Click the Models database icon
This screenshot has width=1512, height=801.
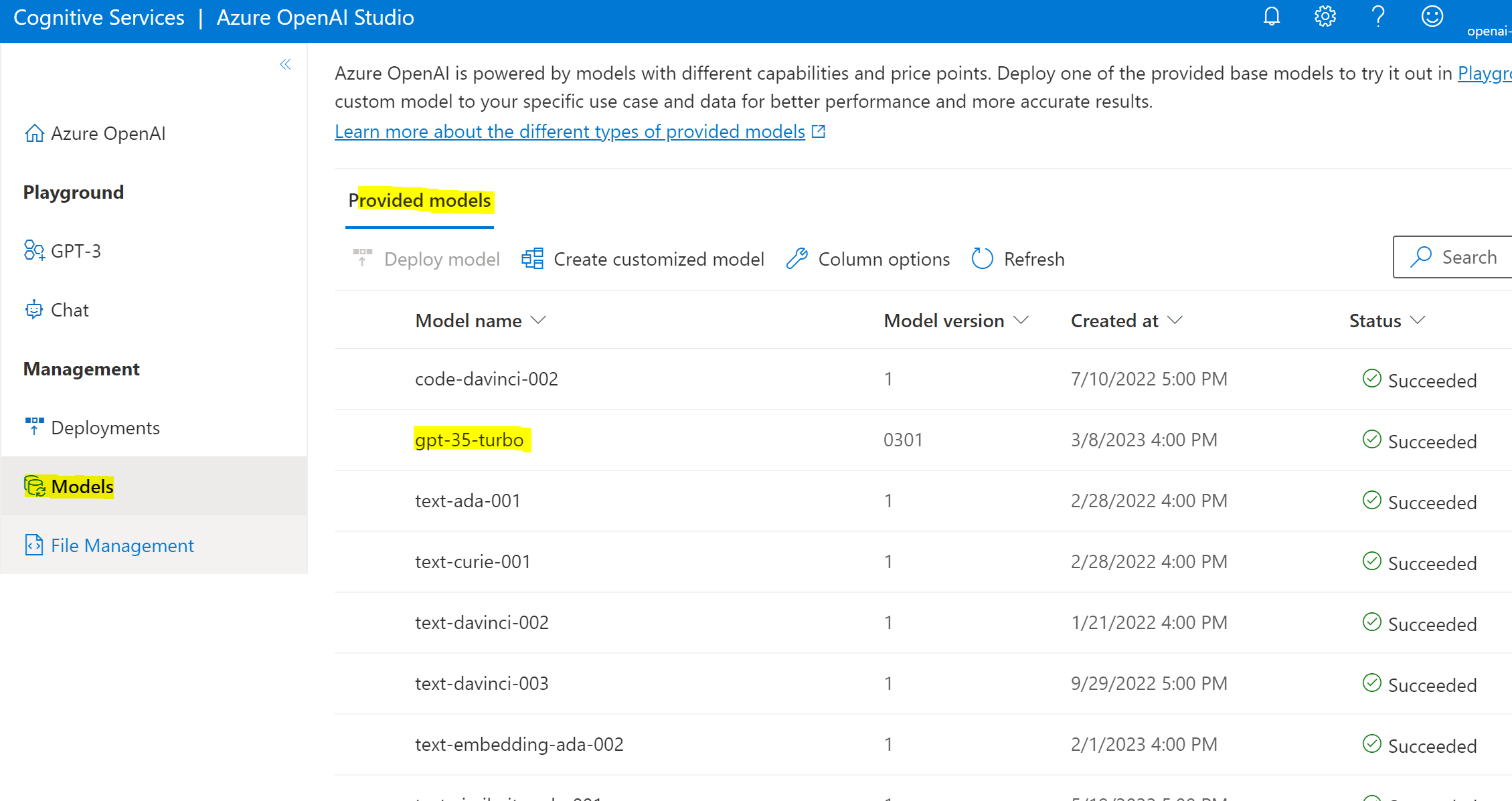pos(35,486)
